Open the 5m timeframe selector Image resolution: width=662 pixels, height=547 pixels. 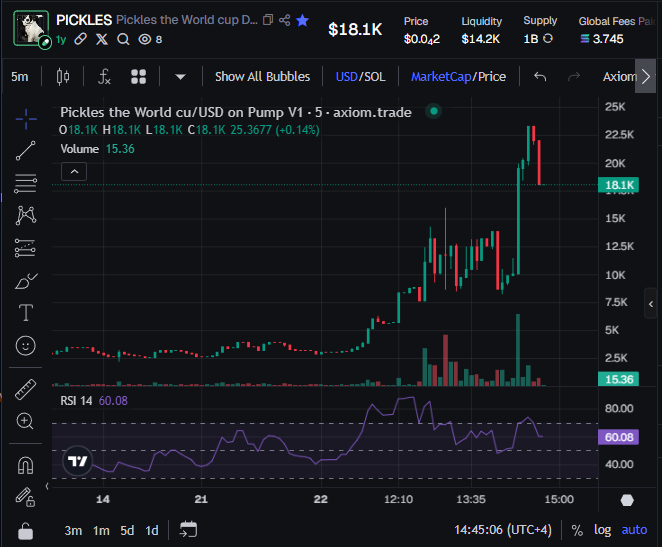coord(20,77)
